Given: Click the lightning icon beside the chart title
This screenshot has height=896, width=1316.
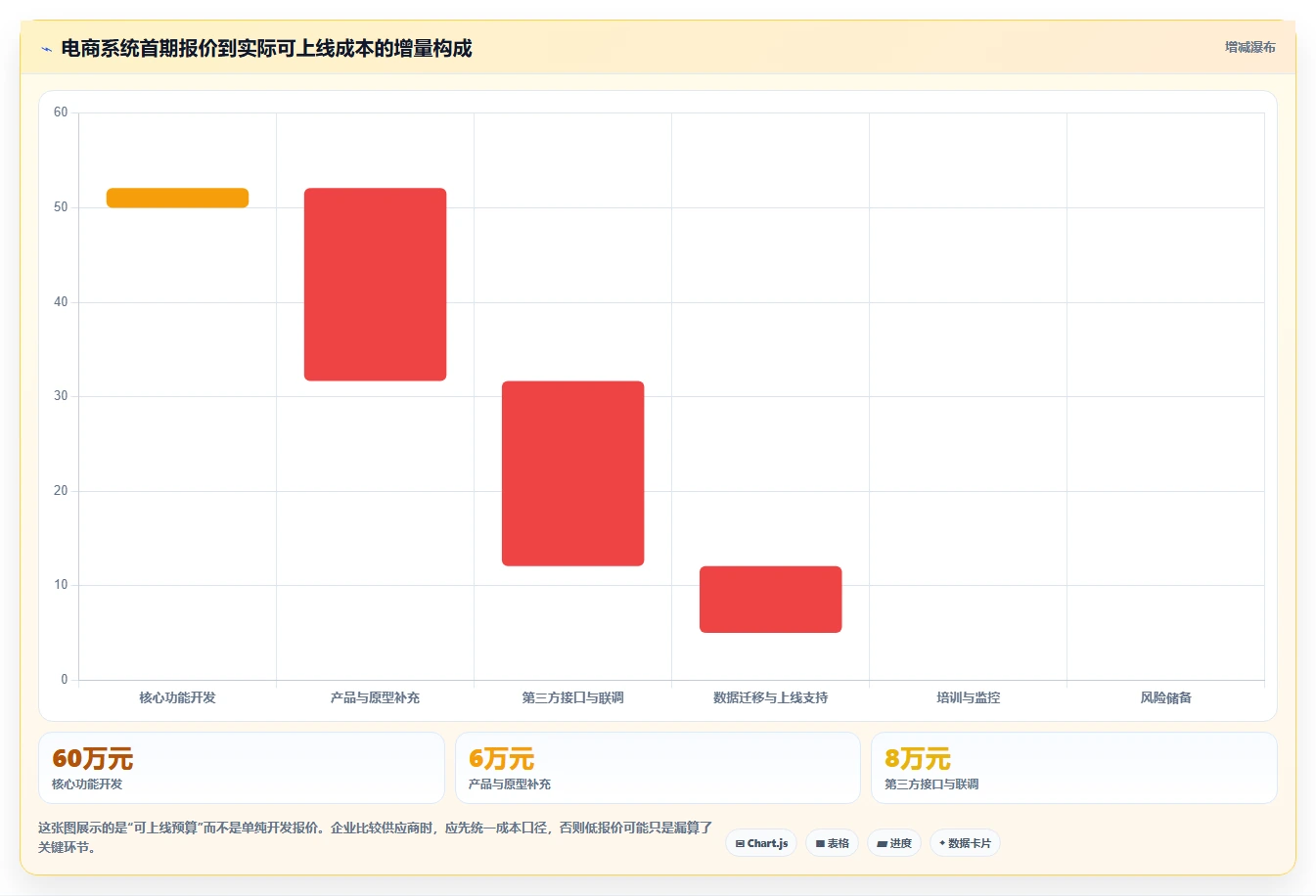Looking at the screenshot, I should [x=46, y=49].
